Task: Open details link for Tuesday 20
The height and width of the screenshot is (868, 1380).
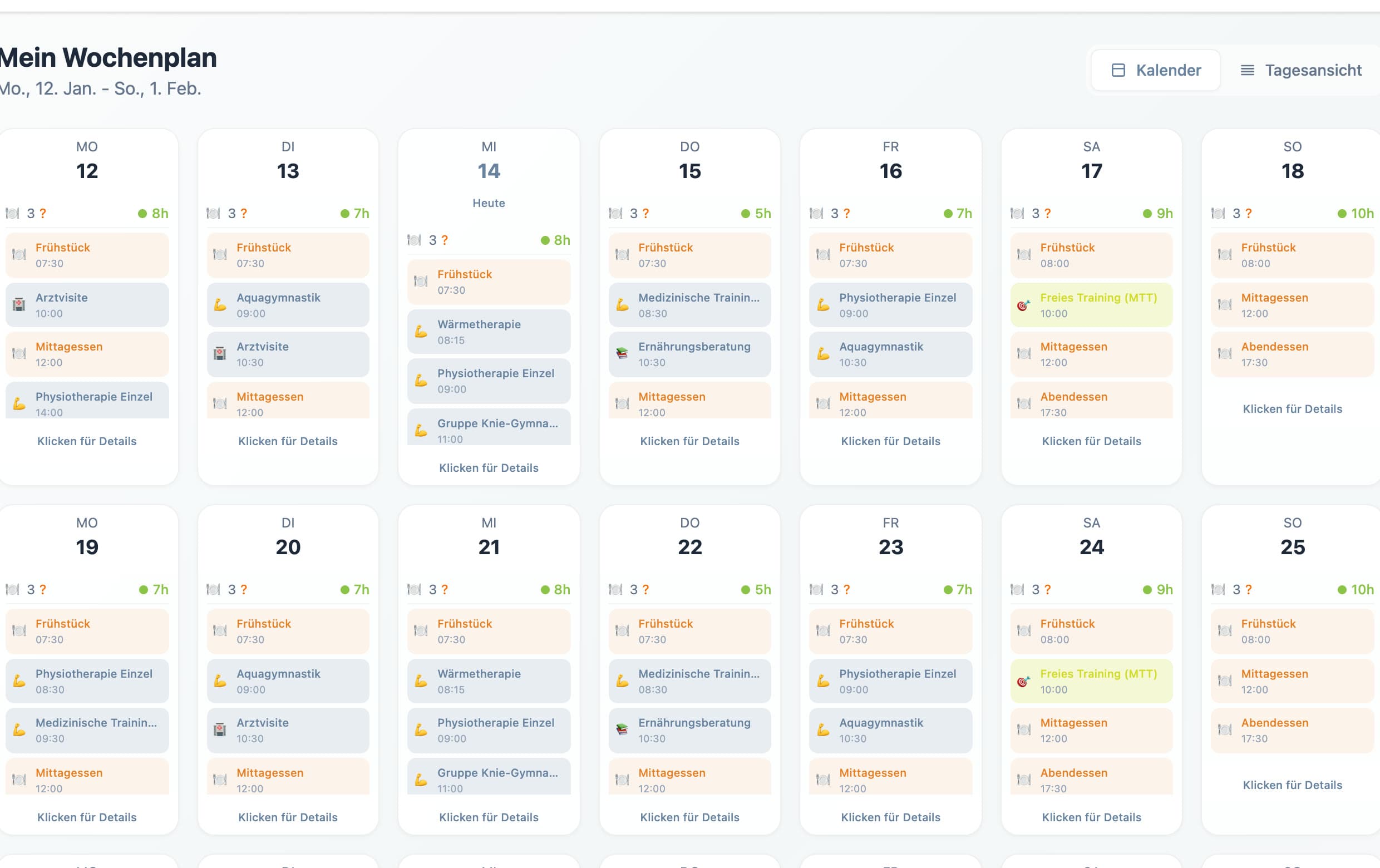Action: (x=288, y=817)
